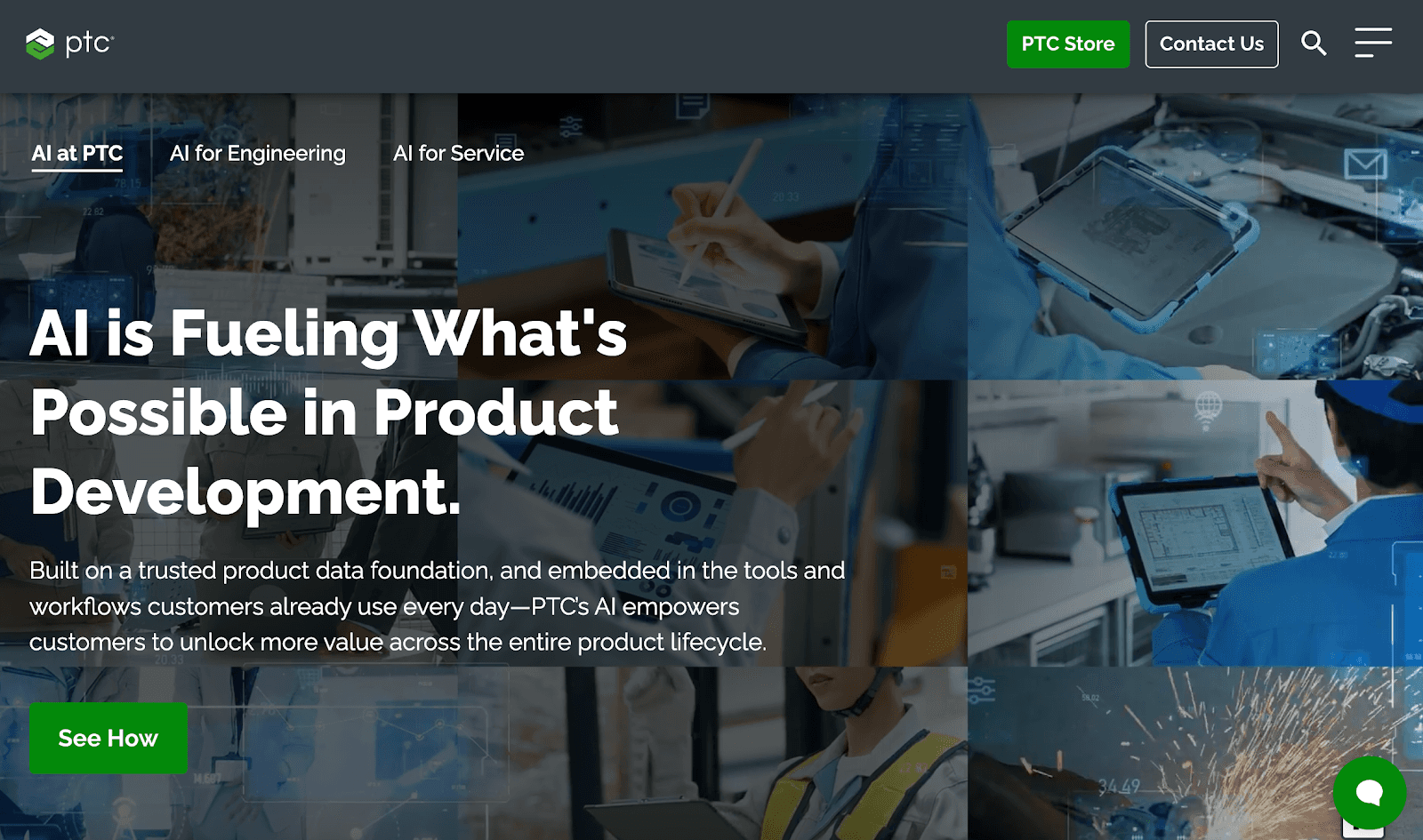Open the hamburger navigation menu
The height and width of the screenshot is (840, 1423).
pyautogui.click(x=1373, y=43)
